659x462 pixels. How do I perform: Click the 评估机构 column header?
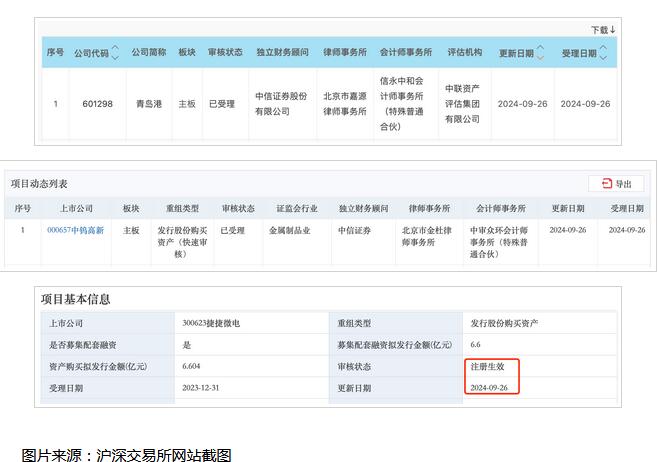pos(463,52)
